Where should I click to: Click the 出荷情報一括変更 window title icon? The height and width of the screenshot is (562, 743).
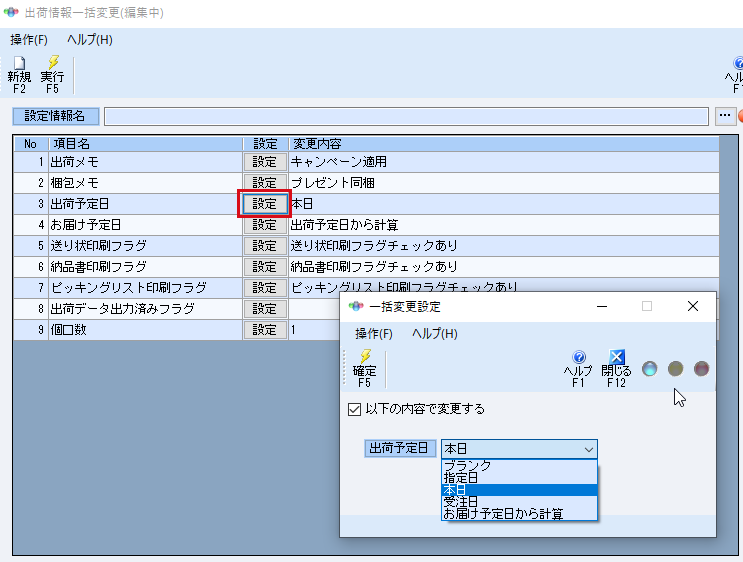(x=11, y=12)
